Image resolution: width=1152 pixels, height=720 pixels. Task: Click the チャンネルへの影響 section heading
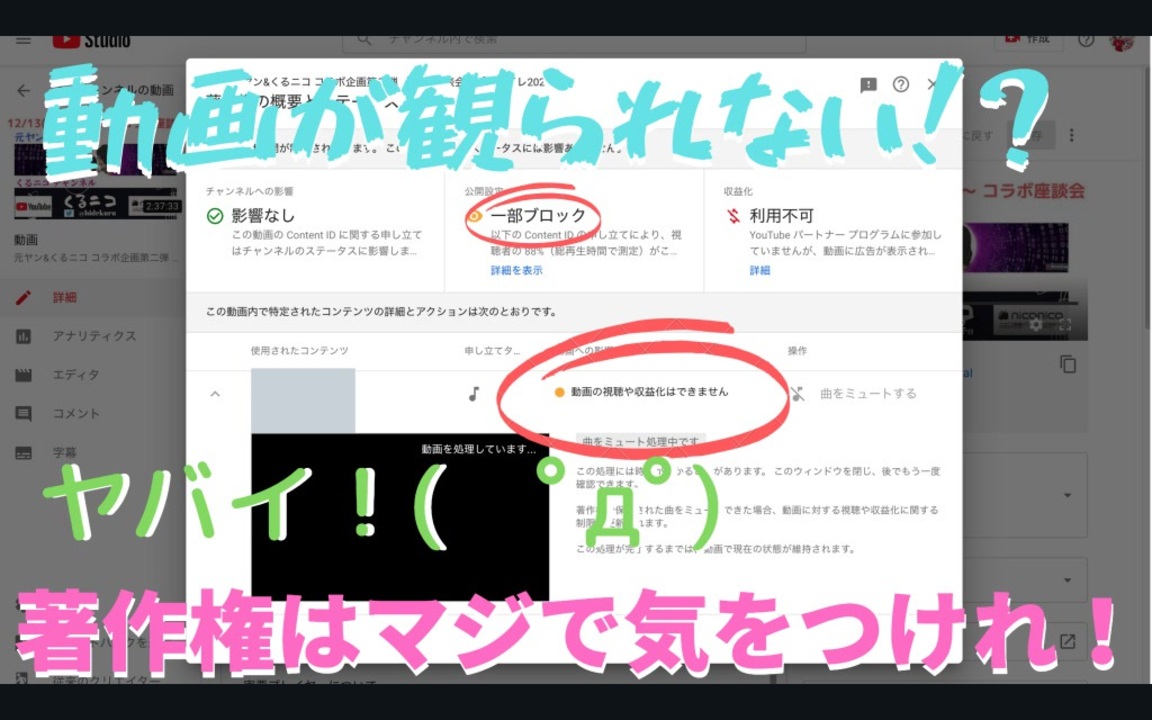point(249,191)
